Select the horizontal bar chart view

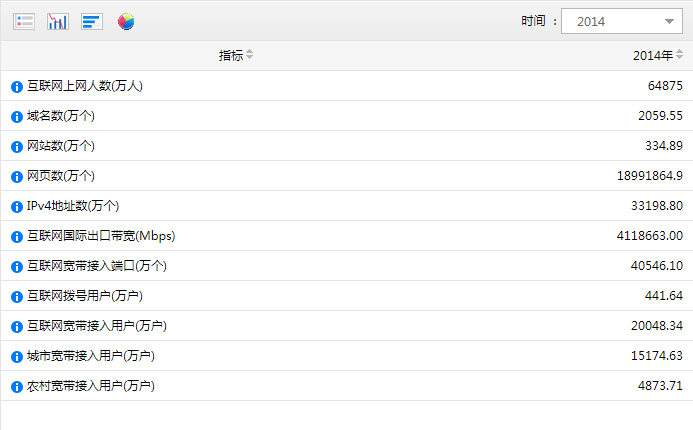point(92,21)
